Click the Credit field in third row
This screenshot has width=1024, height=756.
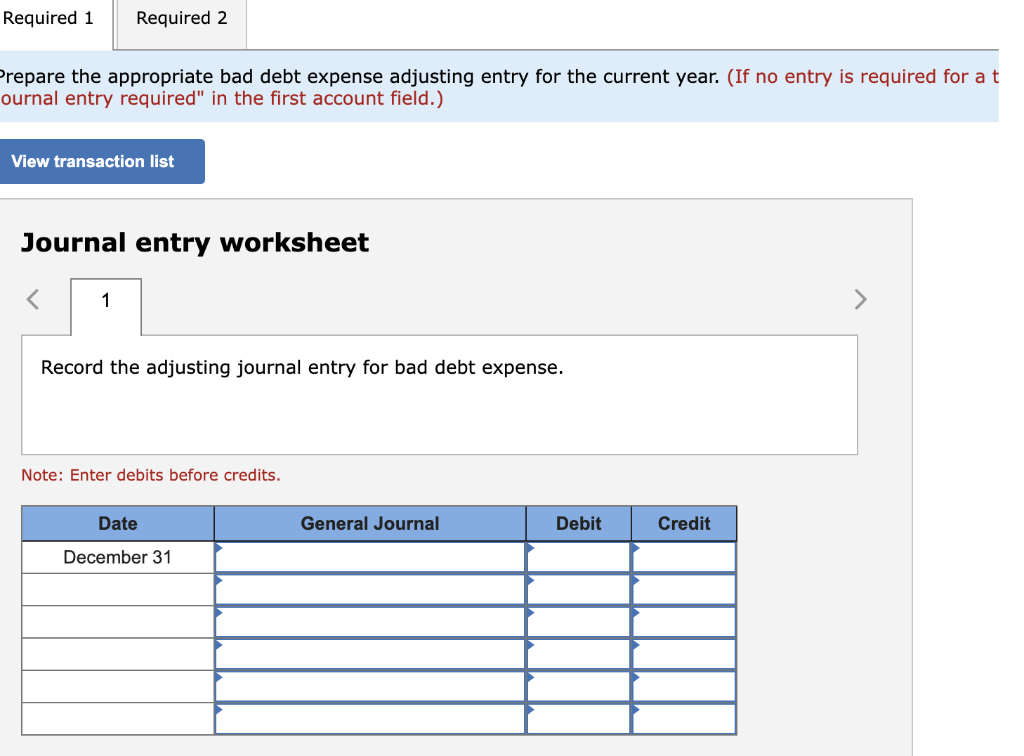click(x=684, y=622)
